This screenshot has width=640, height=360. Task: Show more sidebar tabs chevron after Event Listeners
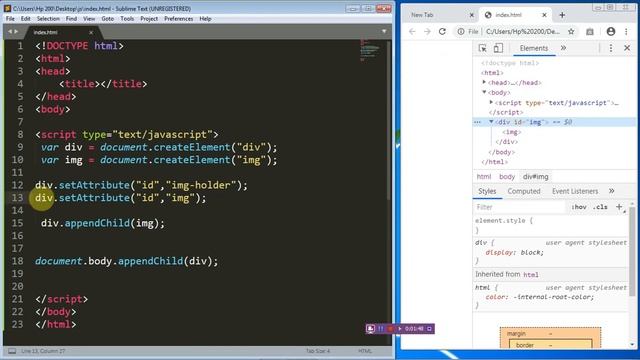pos(611,191)
